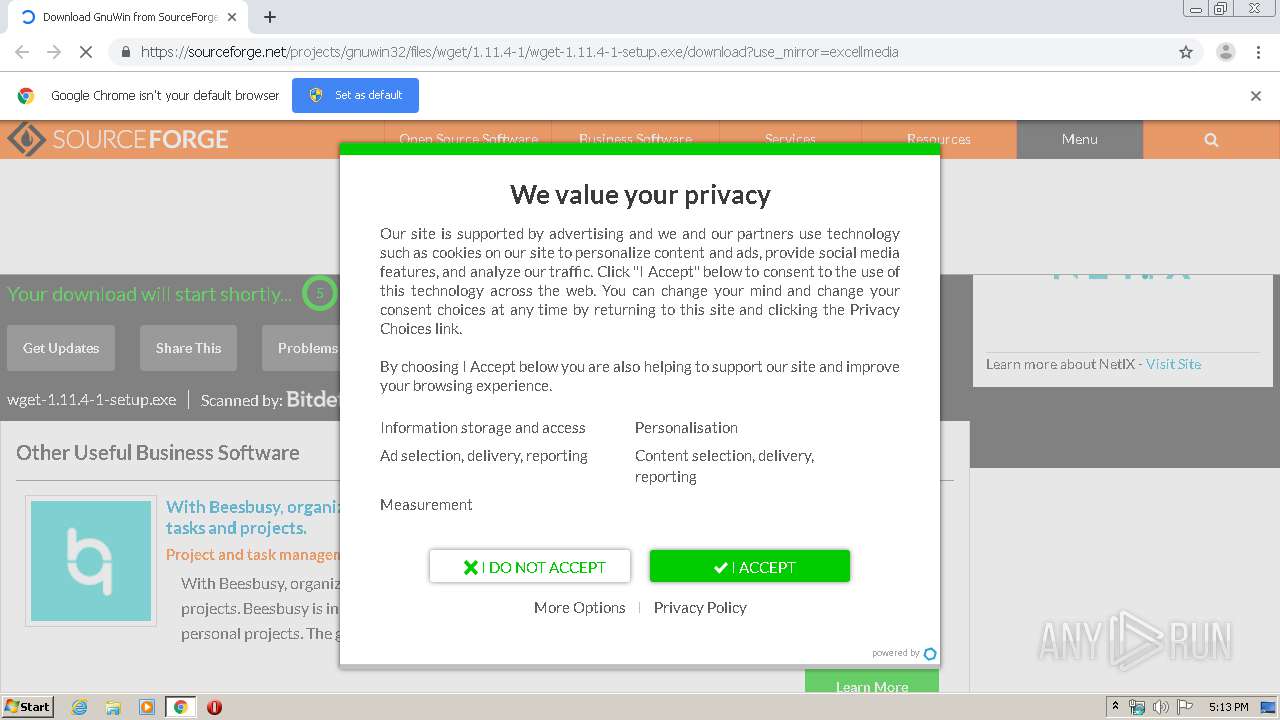Decline with I DO NOT ACCEPT
Screen dimensions: 1280x720
pos(530,567)
